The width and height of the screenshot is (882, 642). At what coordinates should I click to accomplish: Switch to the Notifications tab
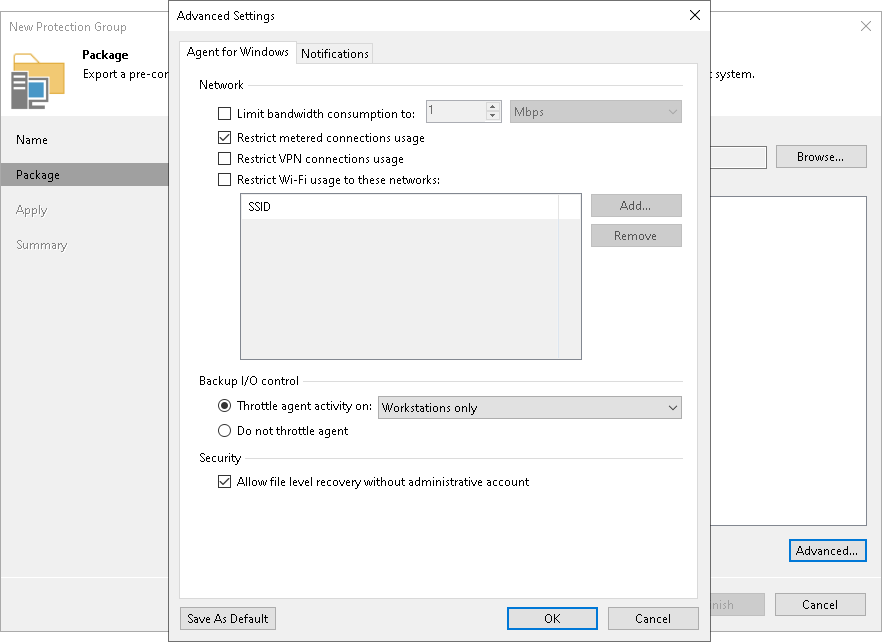coord(334,53)
